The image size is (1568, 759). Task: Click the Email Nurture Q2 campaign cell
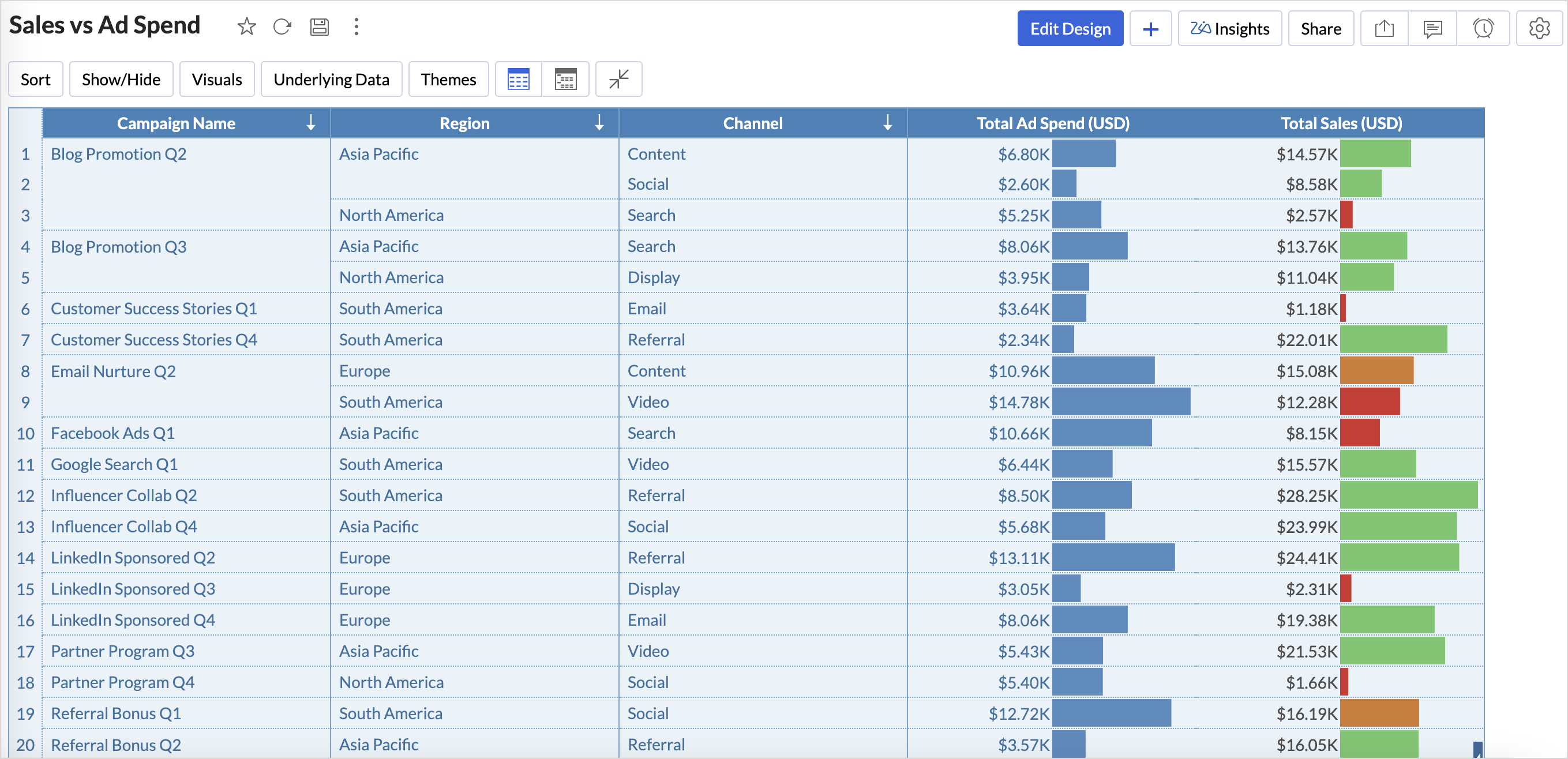113,371
